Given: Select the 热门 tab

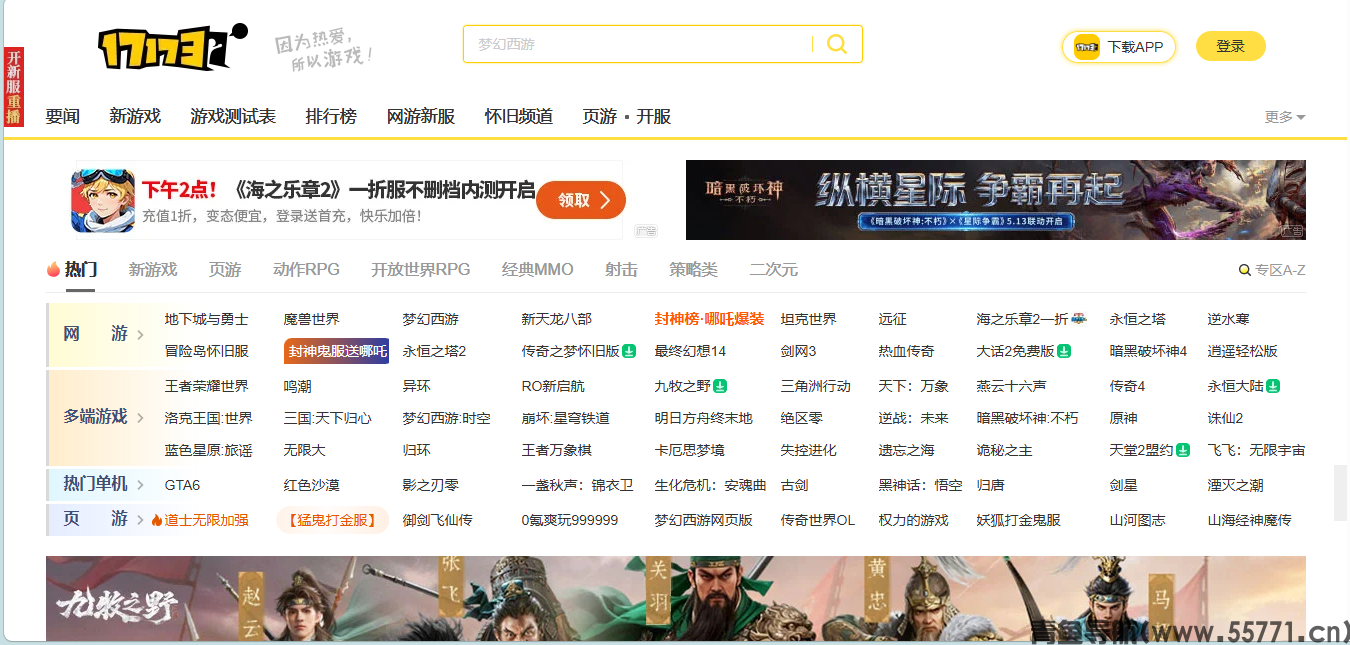Looking at the screenshot, I should tap(81, 270).
